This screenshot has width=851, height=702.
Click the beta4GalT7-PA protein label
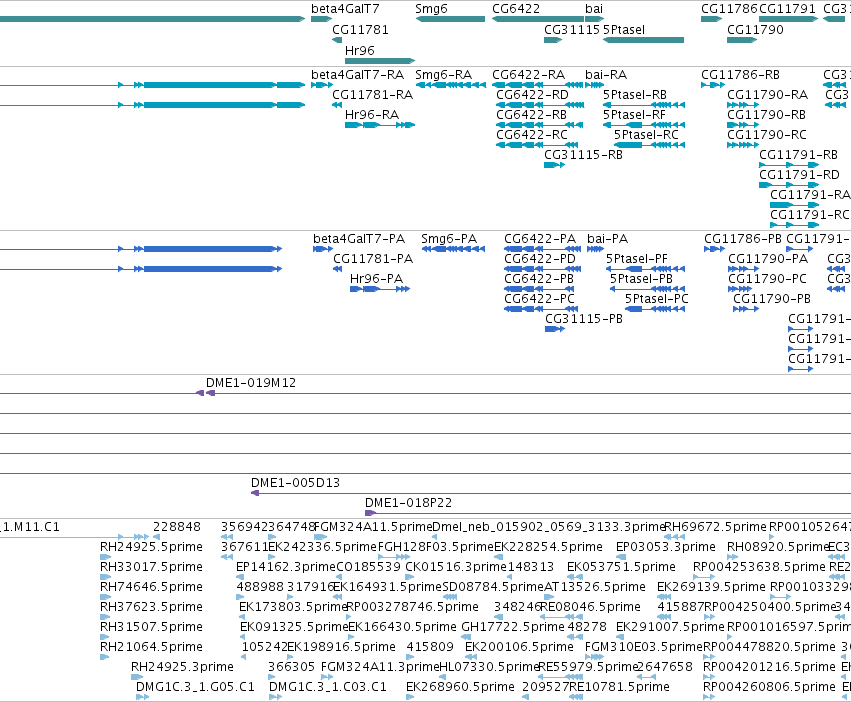coord(359,239)
